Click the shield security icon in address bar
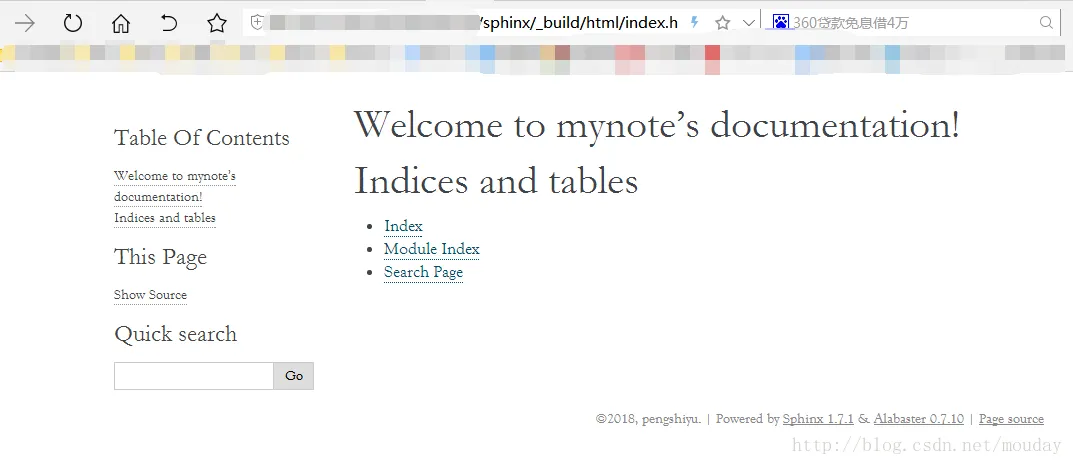 (x=257, y=23)
